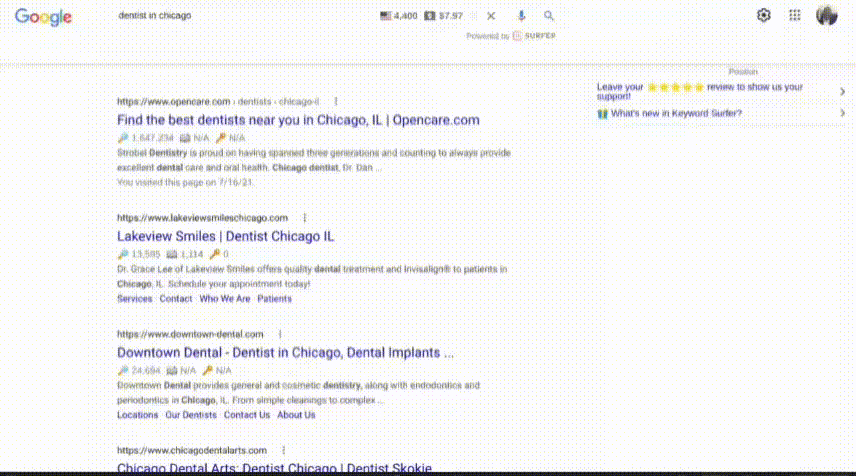Open Google settings gear

763,15
